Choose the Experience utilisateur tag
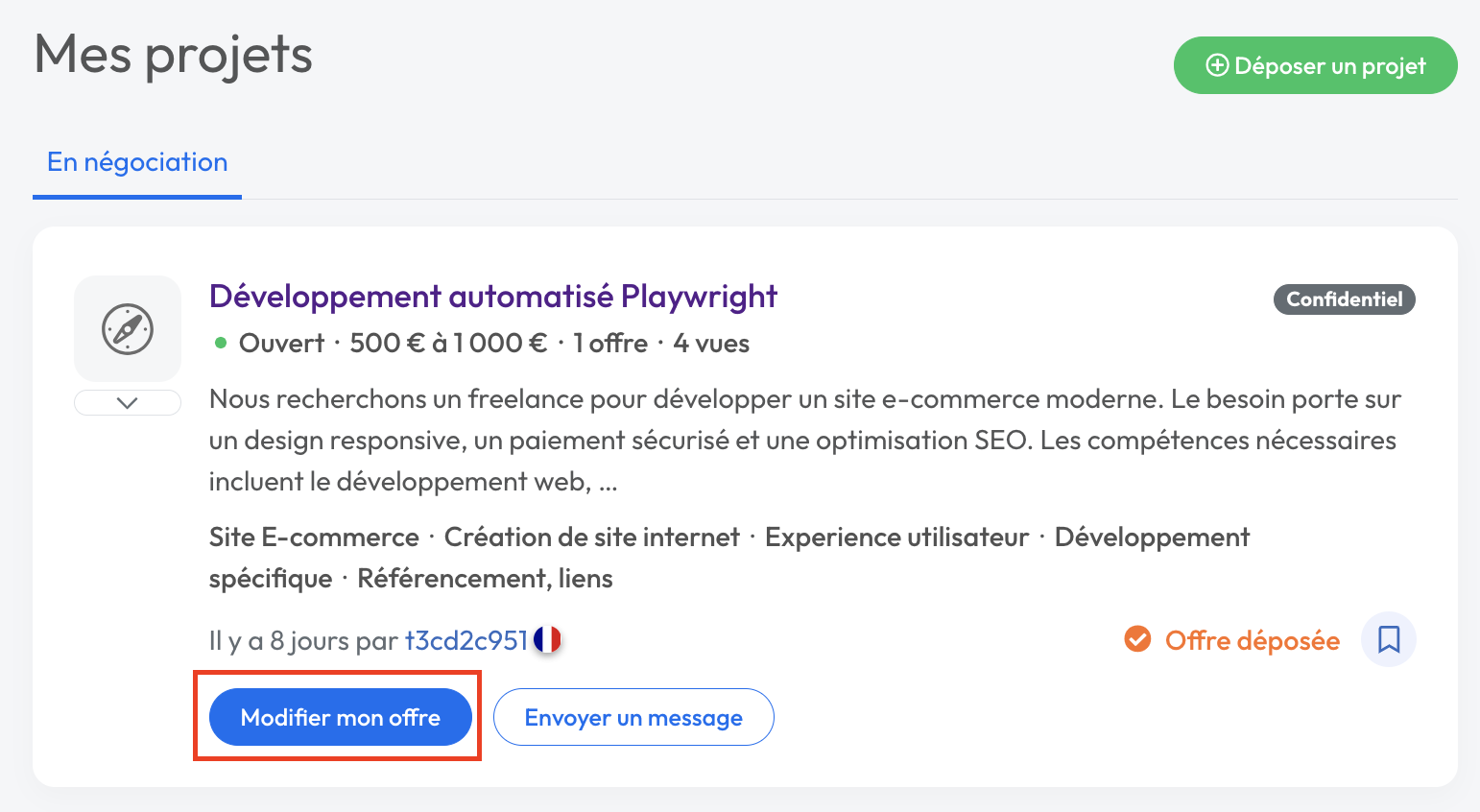The image size is (1480, 812). tap(896, 537)
